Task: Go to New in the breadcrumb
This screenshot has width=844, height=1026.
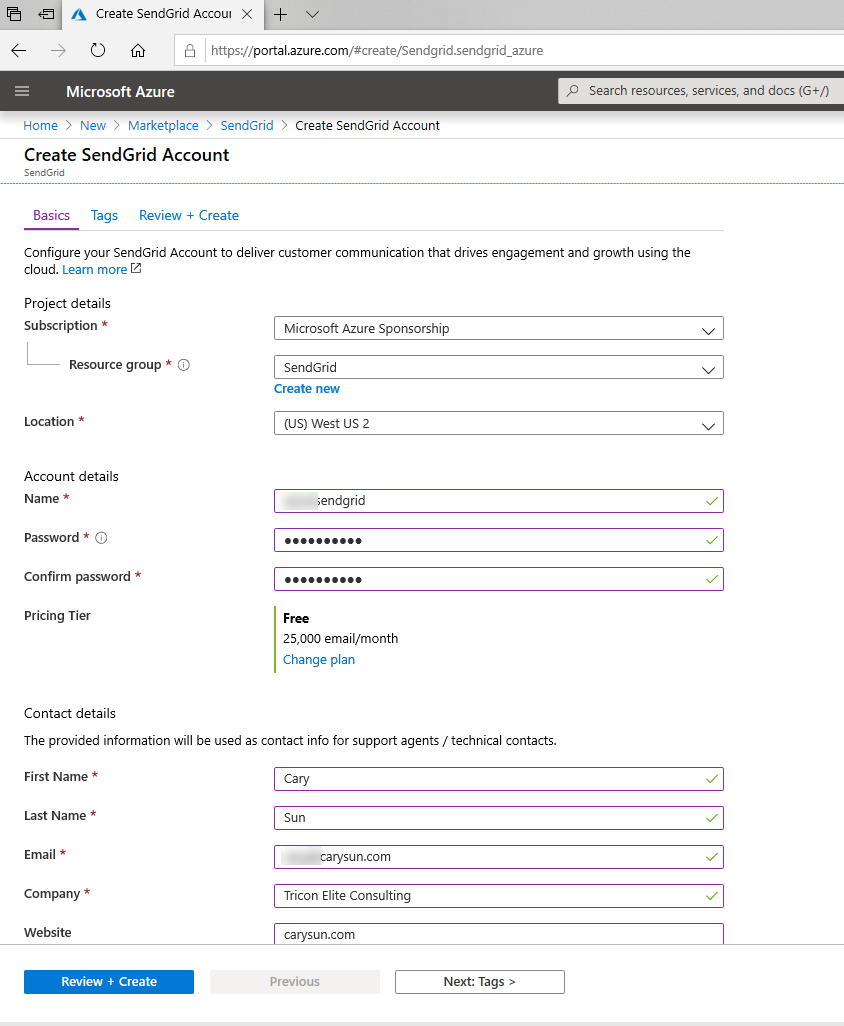Action: (x=93, y=126)
